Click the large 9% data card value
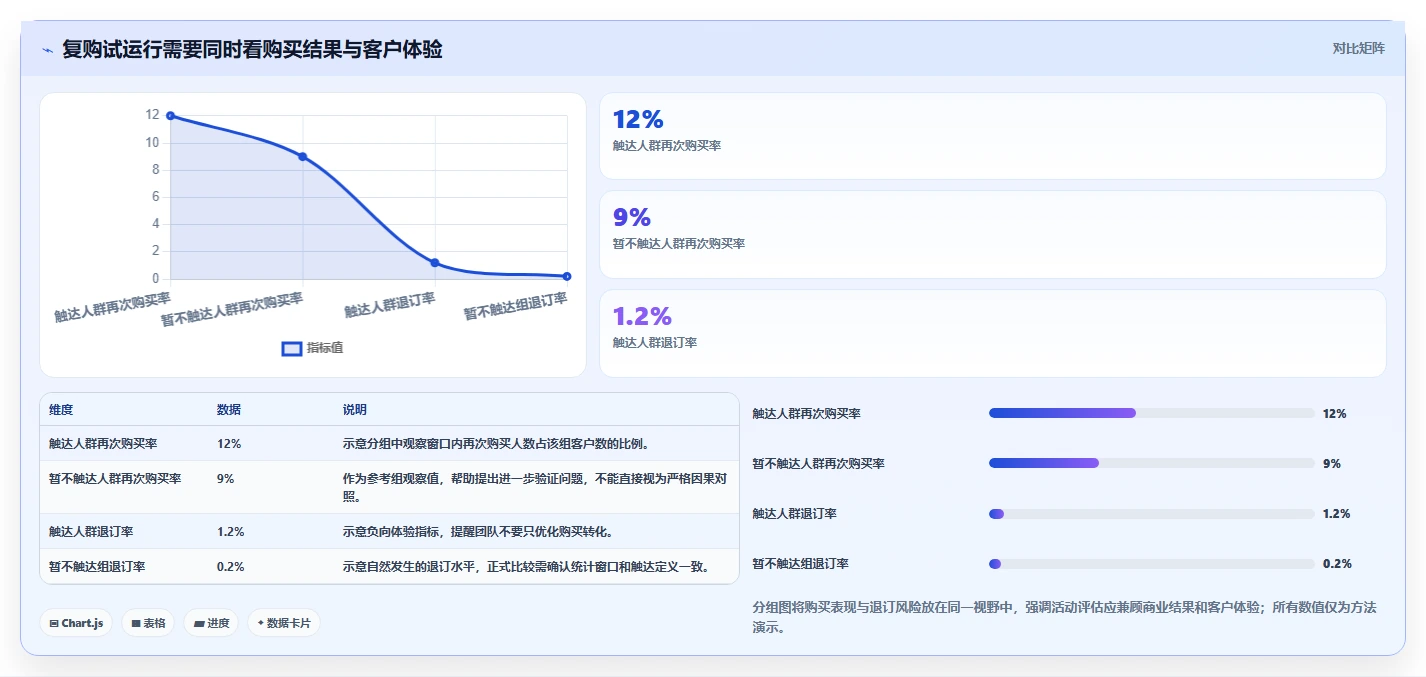 pos(632,218)
